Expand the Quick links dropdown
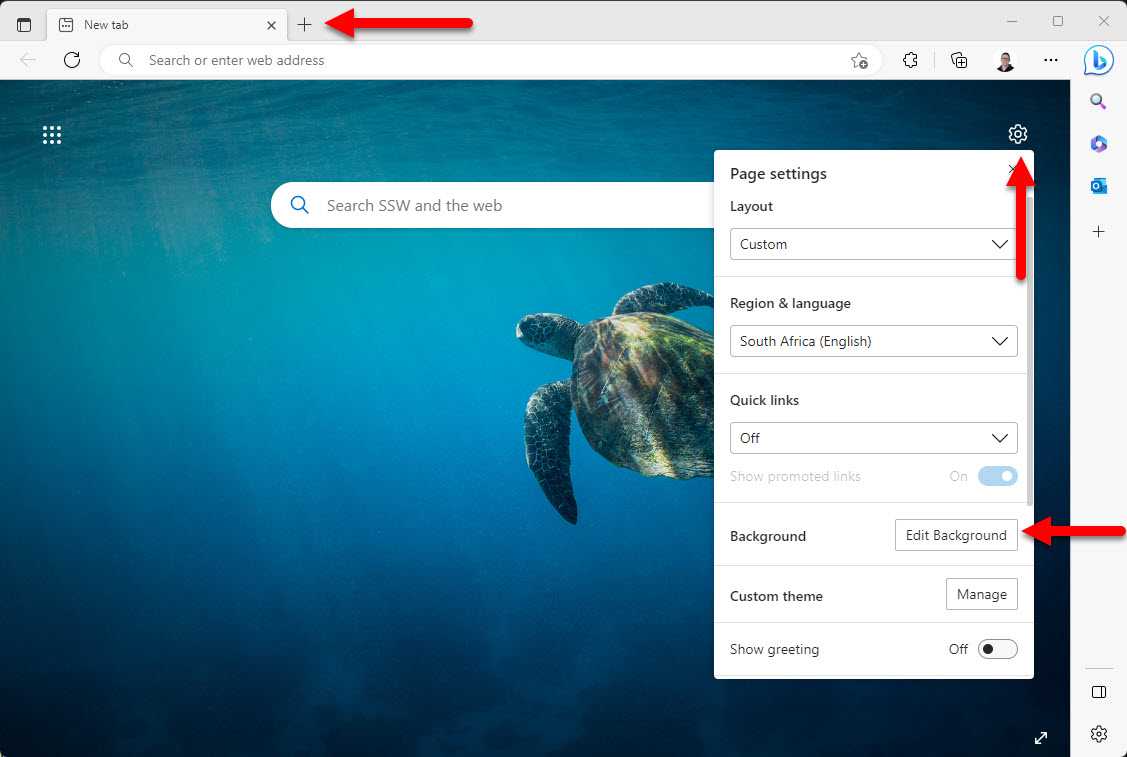 pos(873,438)
